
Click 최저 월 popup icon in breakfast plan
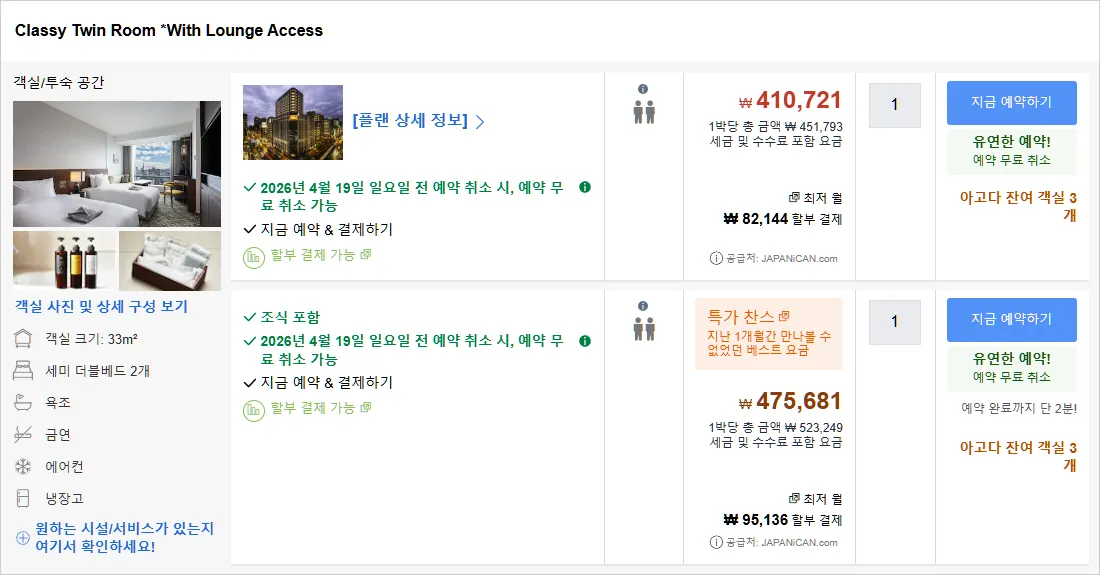click(x=794, y=499)
